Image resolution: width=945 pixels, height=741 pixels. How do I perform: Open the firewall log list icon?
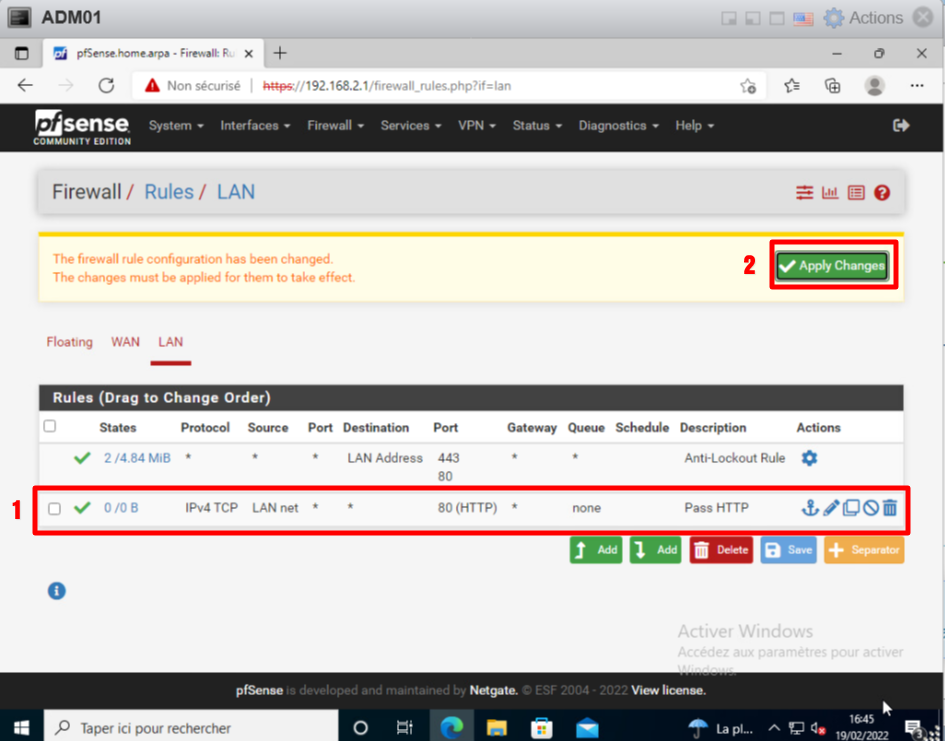pyautogui.click(x=856, y=193)
